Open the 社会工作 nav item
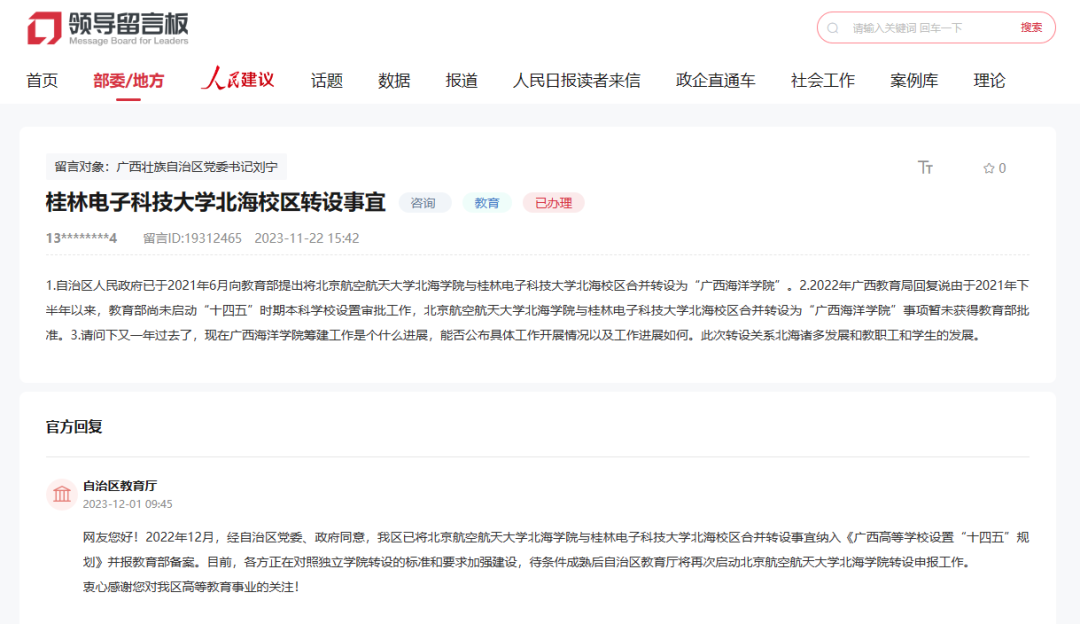The height and width of the screenshot is (624, 1080). click(x=823, y=81)
